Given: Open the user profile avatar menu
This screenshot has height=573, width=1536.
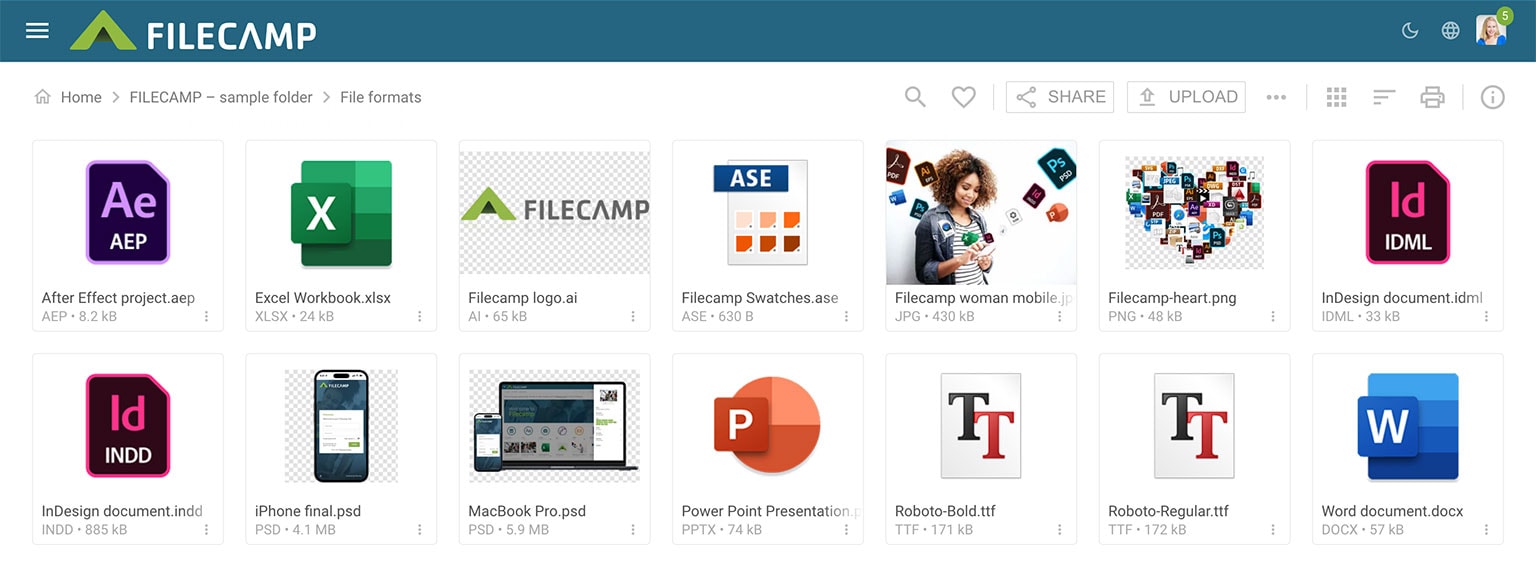Looking at the screenshot, I should [1490, 31].
